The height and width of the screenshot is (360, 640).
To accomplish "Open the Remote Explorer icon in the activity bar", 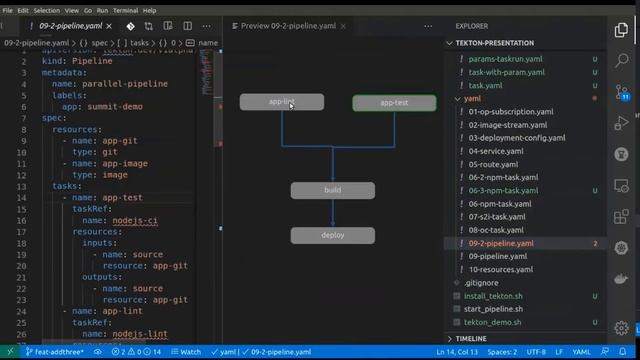I will (621, 186).
